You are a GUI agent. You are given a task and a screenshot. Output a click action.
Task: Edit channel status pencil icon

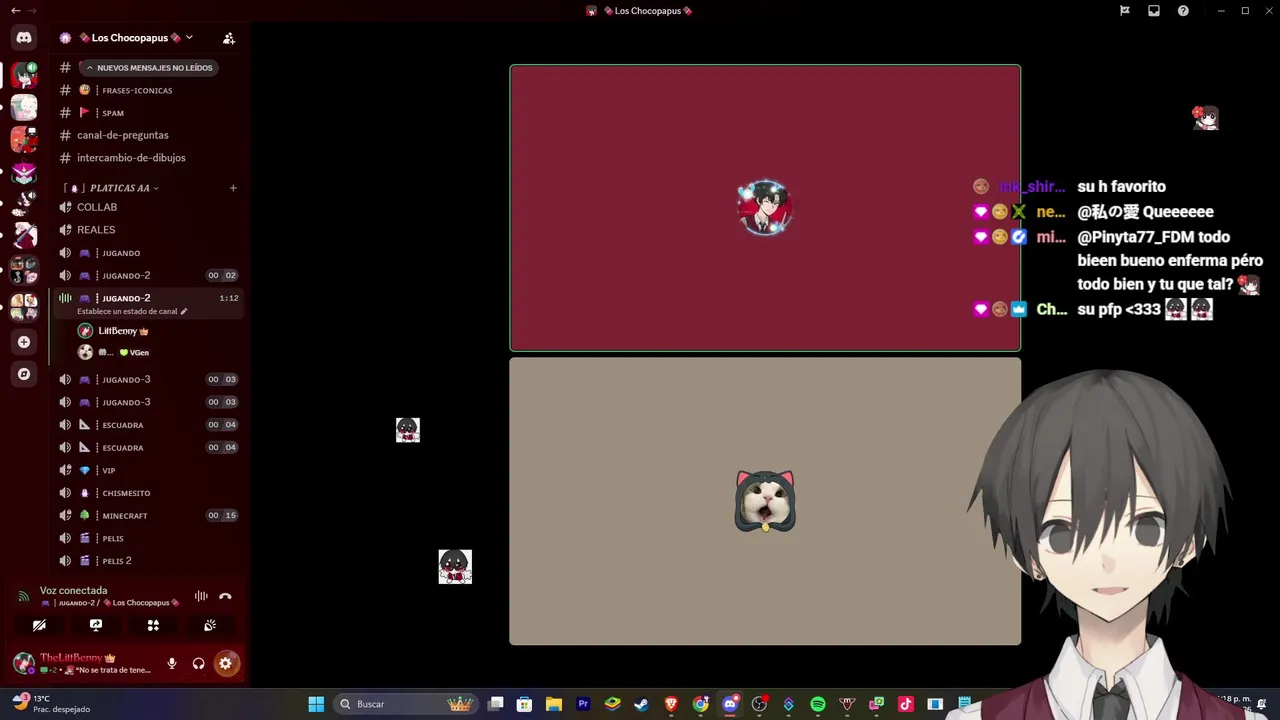pos(183,311)
